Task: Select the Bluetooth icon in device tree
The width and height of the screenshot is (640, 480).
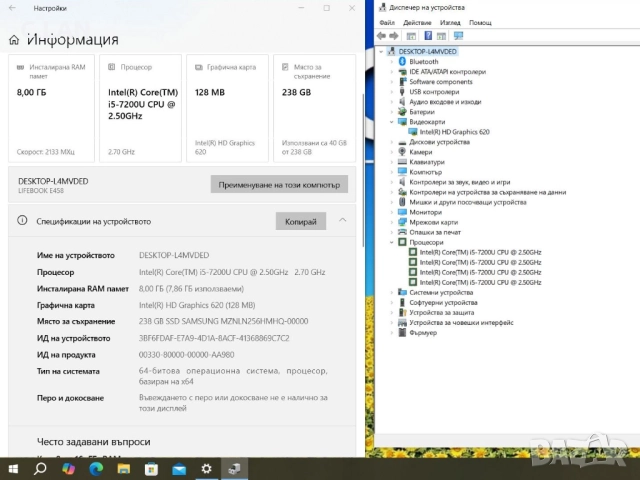Action: pyautogui.click(x=402, y=61)
